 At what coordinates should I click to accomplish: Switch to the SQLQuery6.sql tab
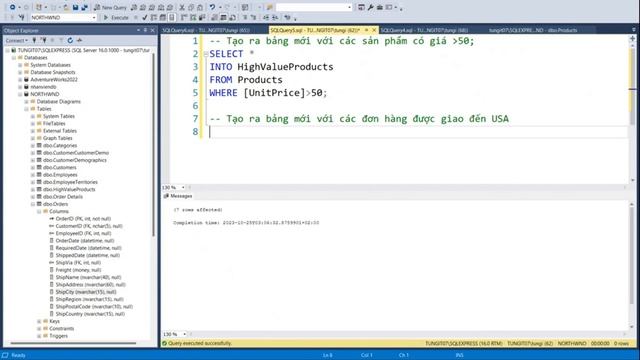coord(206,30)
